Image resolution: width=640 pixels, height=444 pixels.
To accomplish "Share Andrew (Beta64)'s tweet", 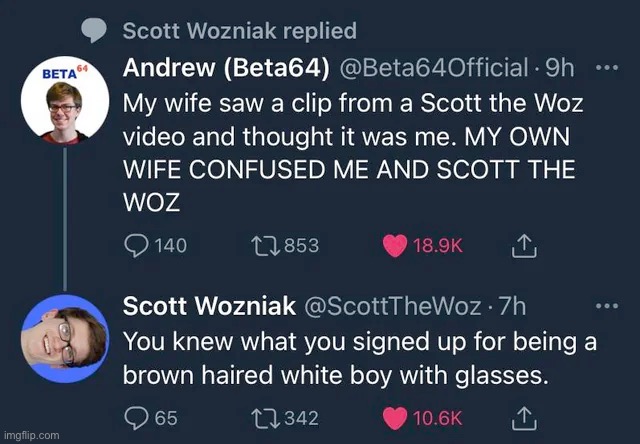I will pos(522,245).
